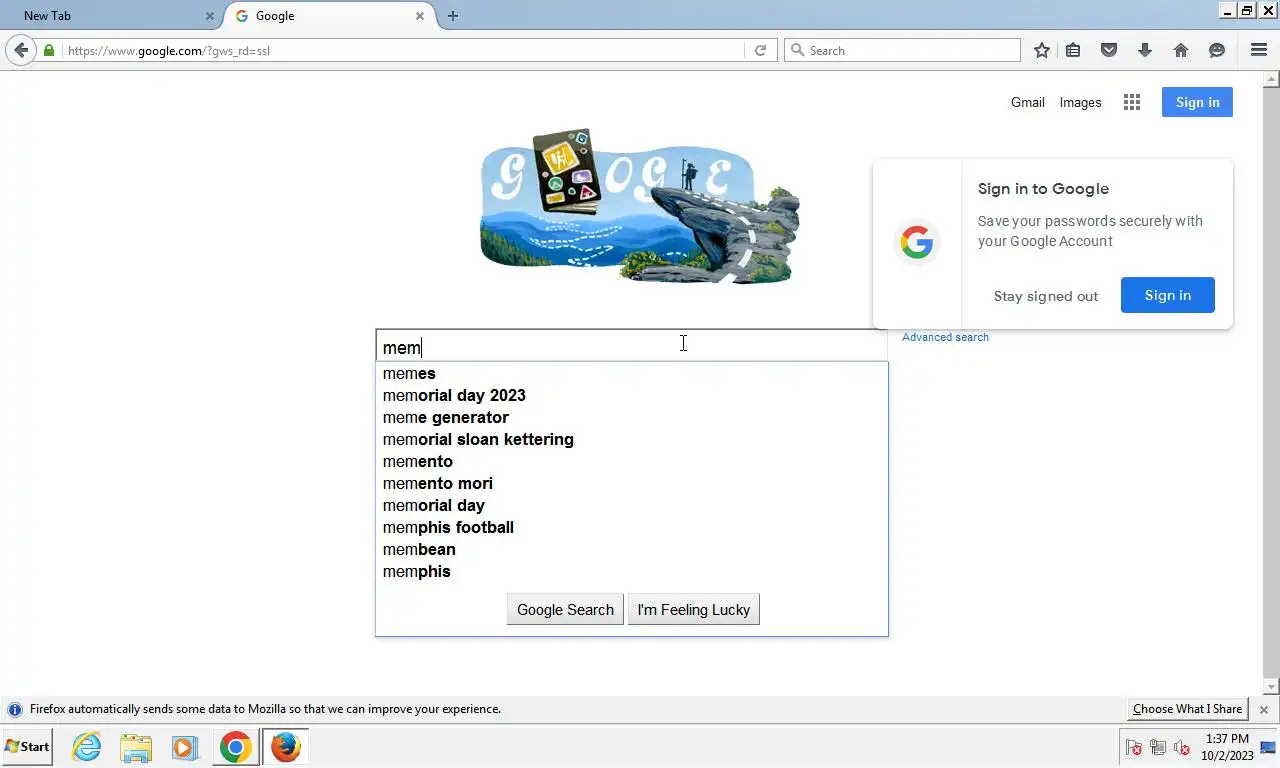Open the Gmail link

tap(1027, 102)
